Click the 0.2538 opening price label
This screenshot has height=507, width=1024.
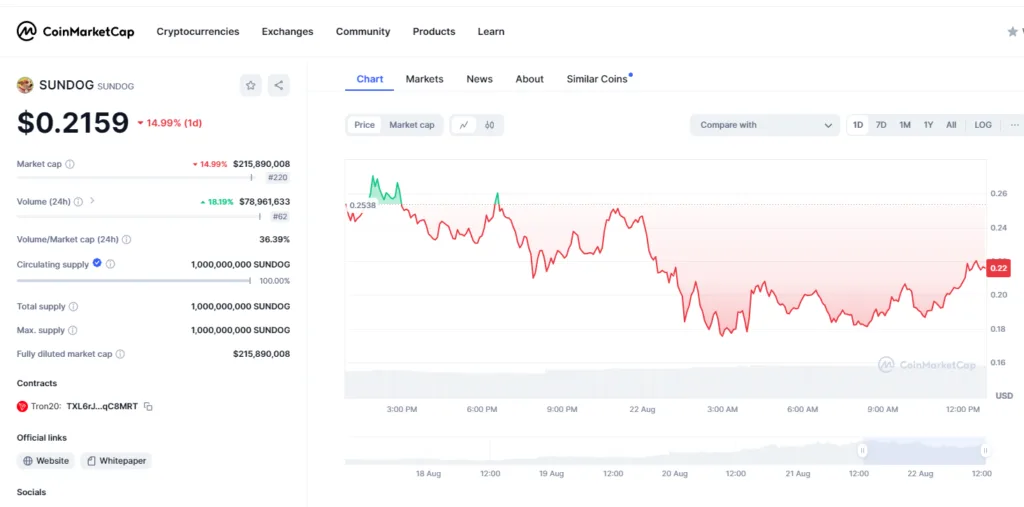point(362,205)
